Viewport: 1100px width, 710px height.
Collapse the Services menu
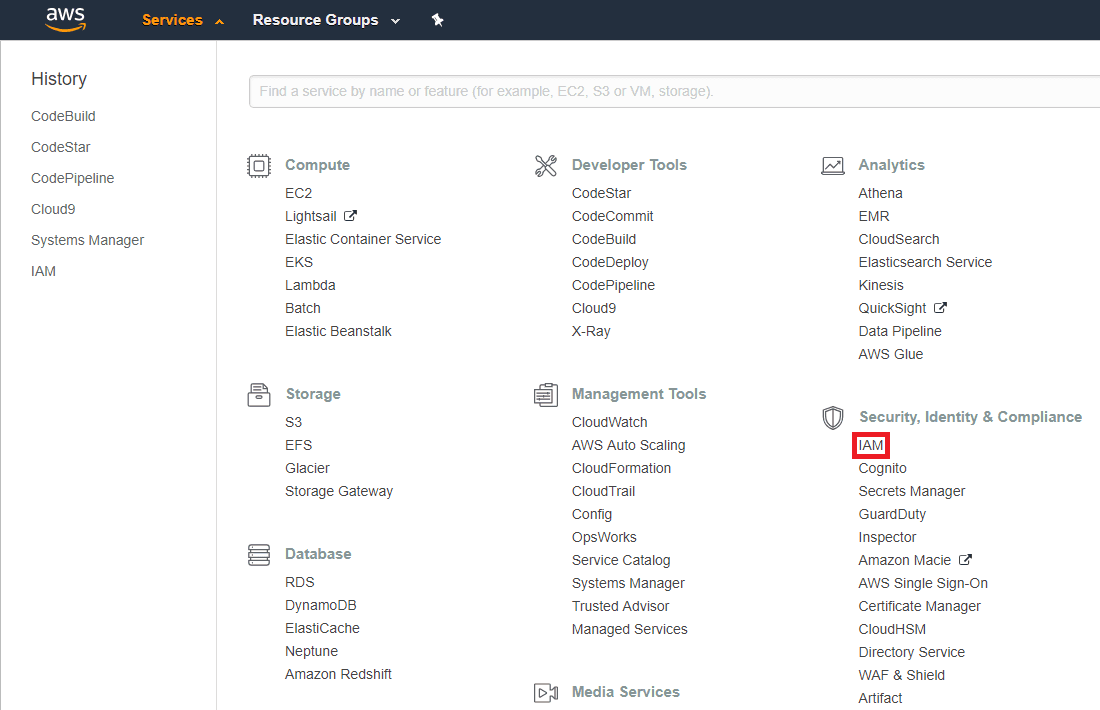(182, 20)
